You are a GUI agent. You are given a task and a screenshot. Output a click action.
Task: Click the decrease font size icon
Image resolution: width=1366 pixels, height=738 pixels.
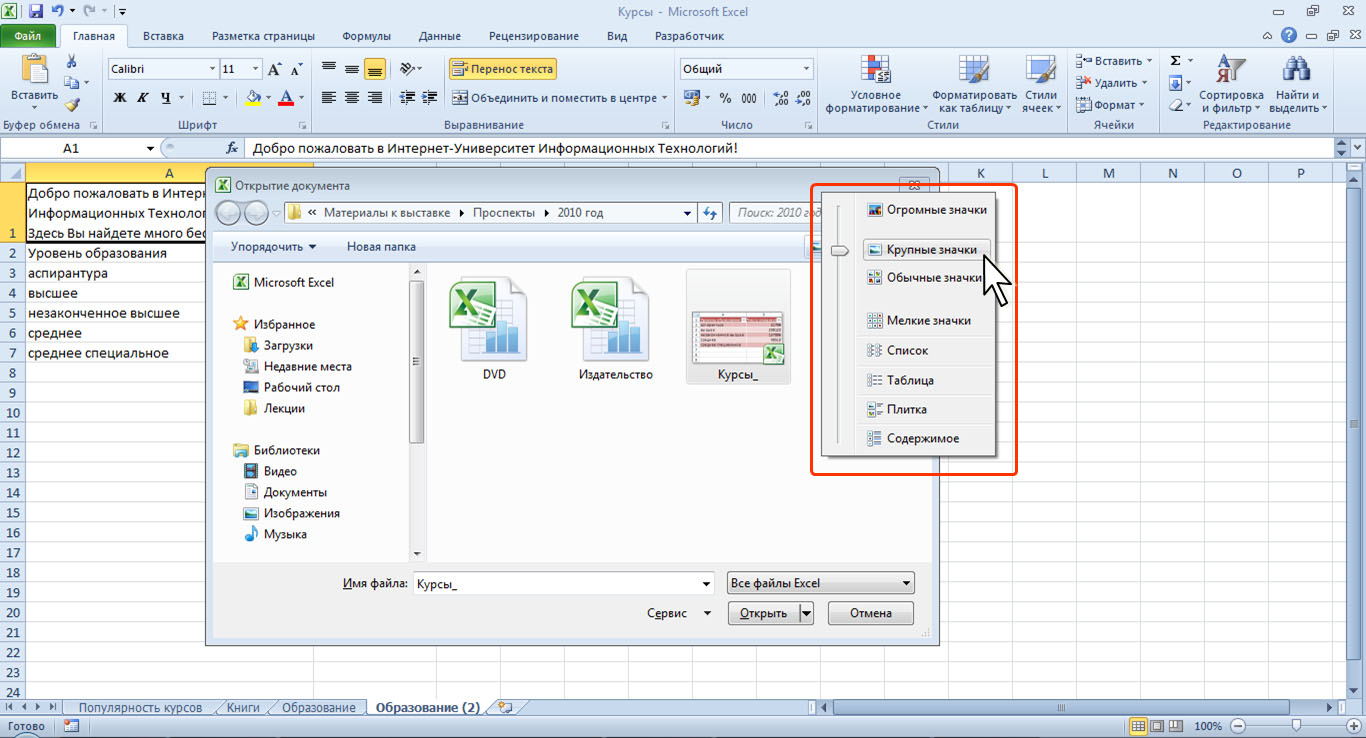pos(296,69)
